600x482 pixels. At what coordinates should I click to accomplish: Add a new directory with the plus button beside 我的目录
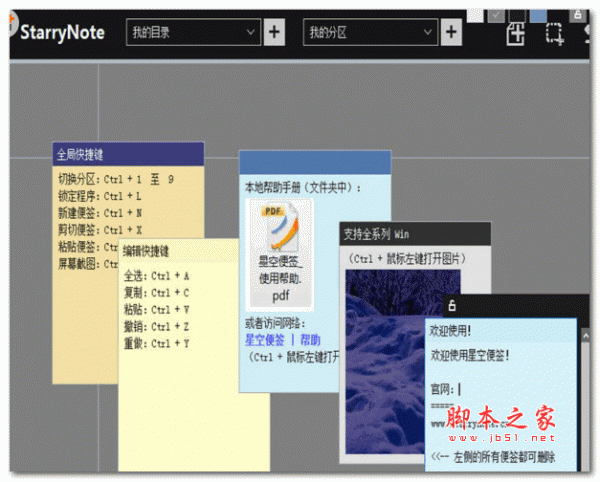(274, 32)
